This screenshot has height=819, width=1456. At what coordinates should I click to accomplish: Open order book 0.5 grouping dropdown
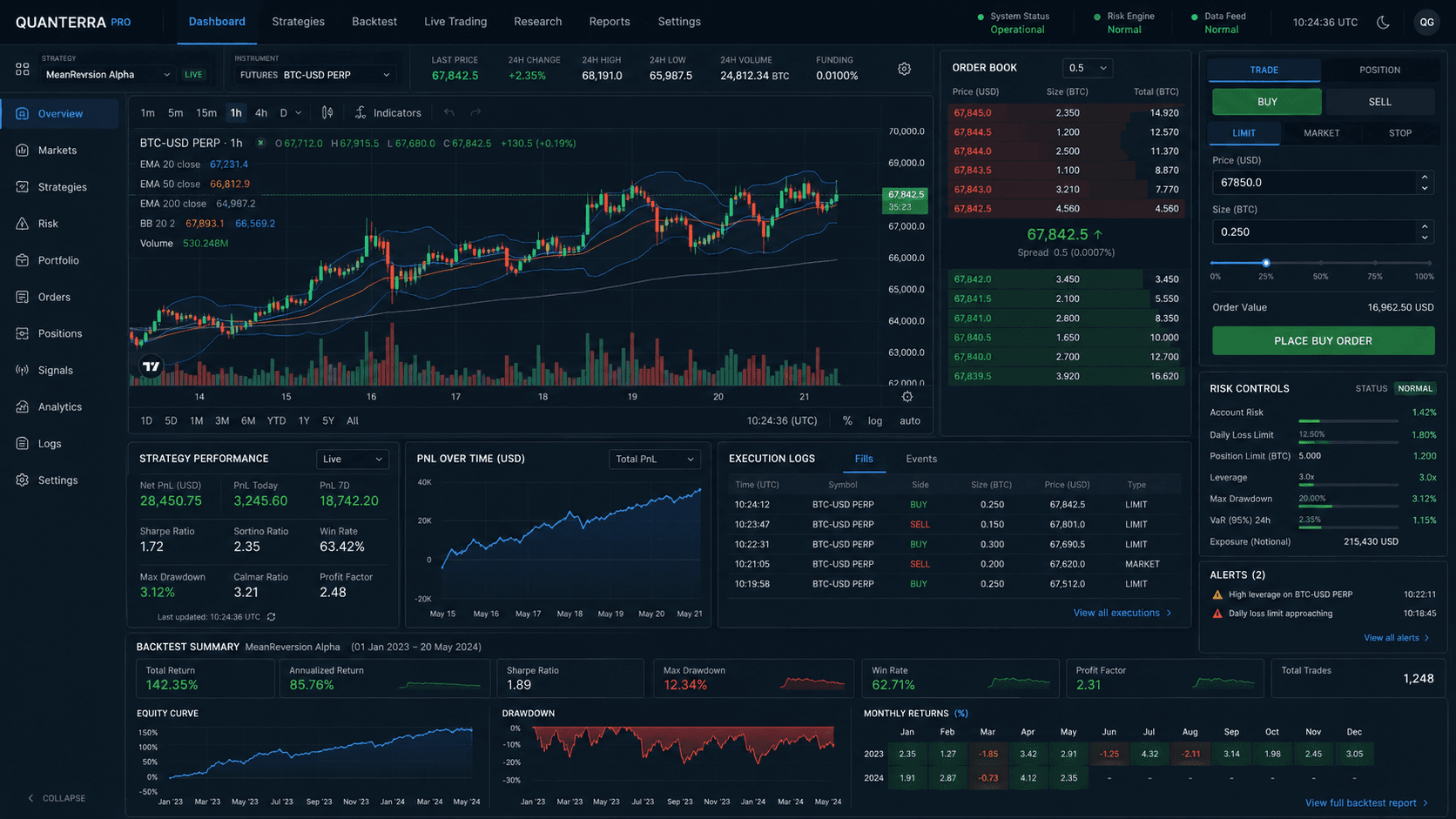(x=1088, y=68)
